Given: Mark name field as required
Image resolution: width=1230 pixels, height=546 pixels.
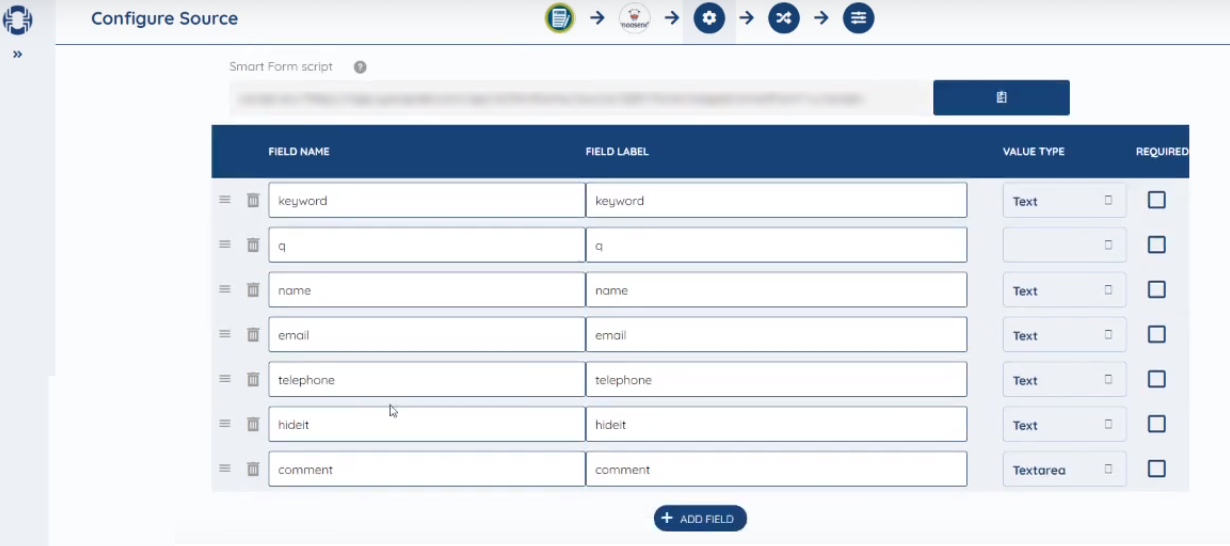Looking at the screenshot, I should [x=1157, y=289].
